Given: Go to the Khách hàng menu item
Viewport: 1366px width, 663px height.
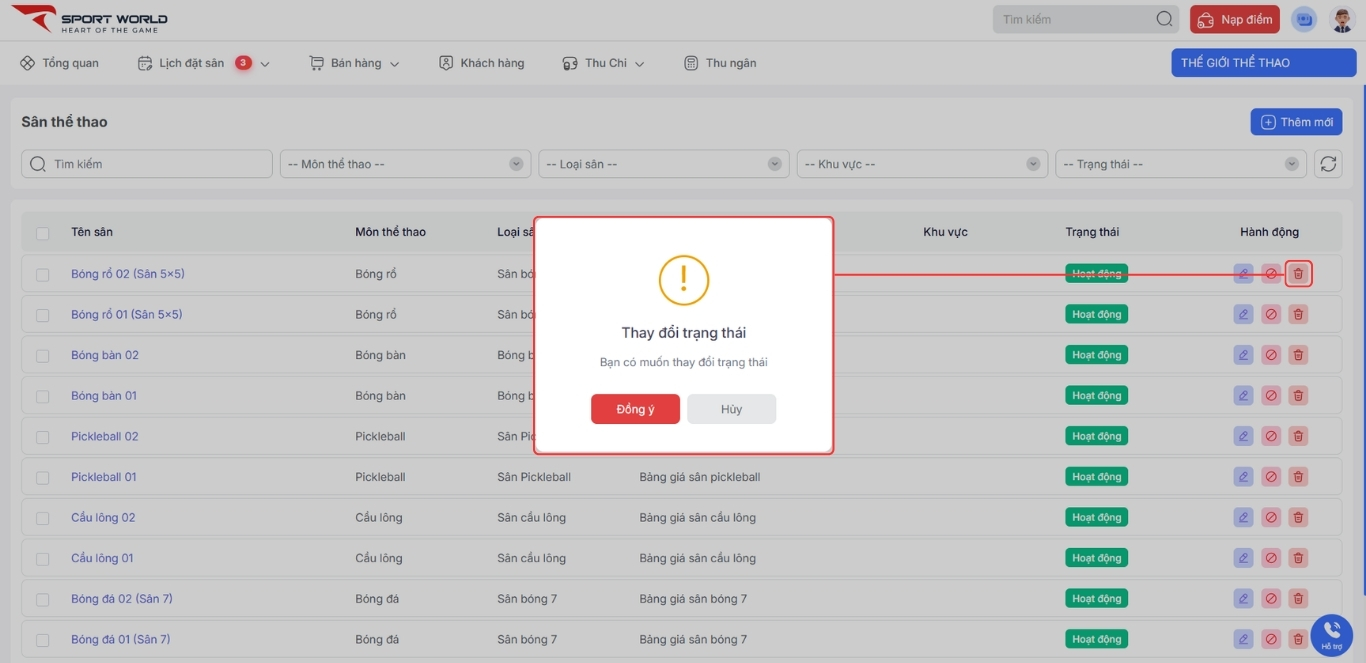Looking at the screenshot, I should 482,63.
